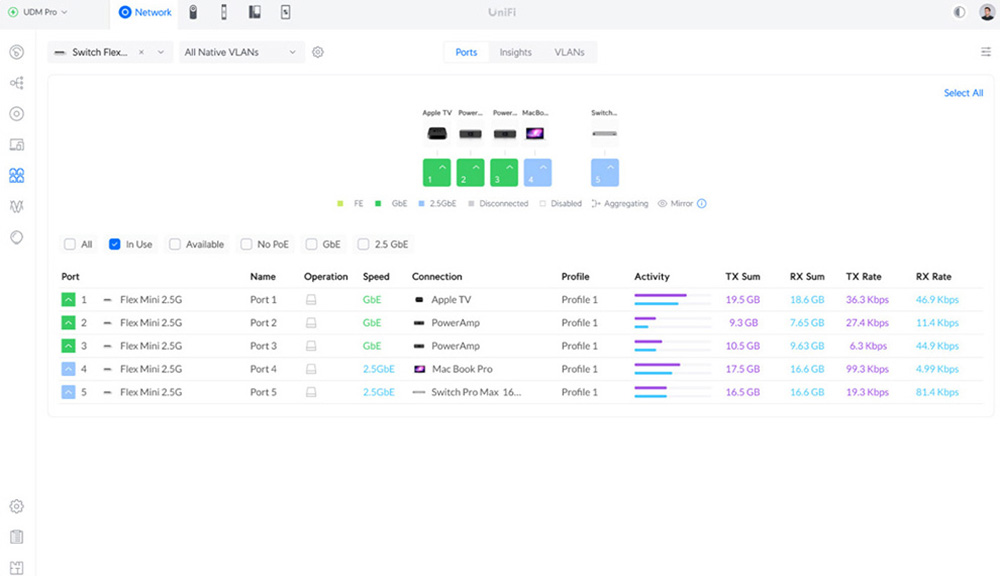Open the EV charging Connect app icon
The width and height of the screenshot is (1000, 576).
pyautogui.click(x=286, y=12)
